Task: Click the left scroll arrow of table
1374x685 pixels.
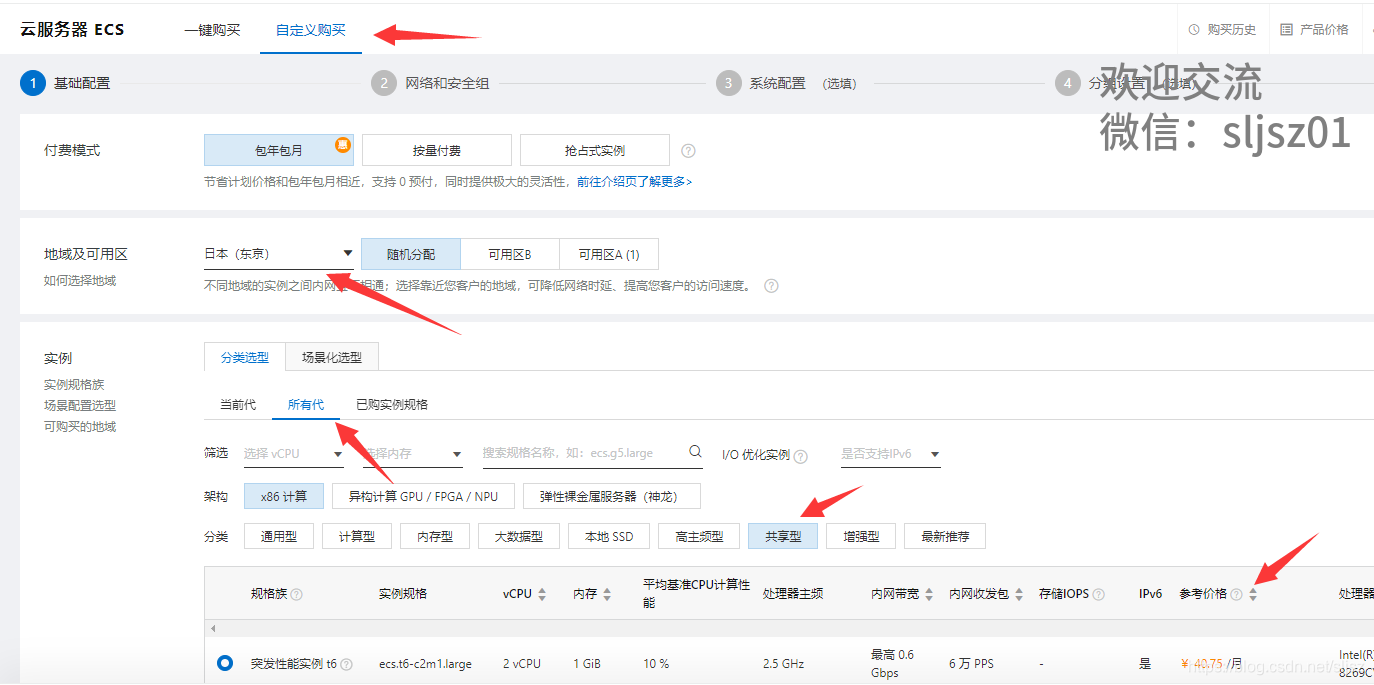Action: 211,628
